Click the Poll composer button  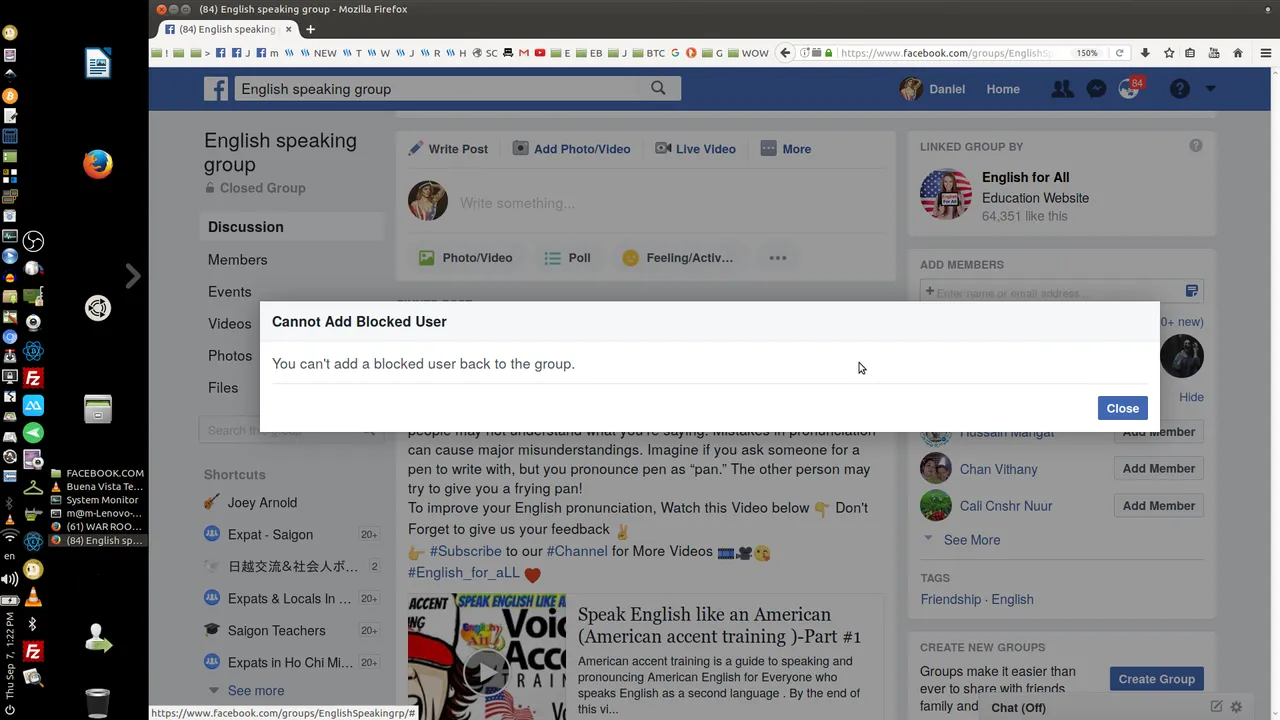pos(567,258)
